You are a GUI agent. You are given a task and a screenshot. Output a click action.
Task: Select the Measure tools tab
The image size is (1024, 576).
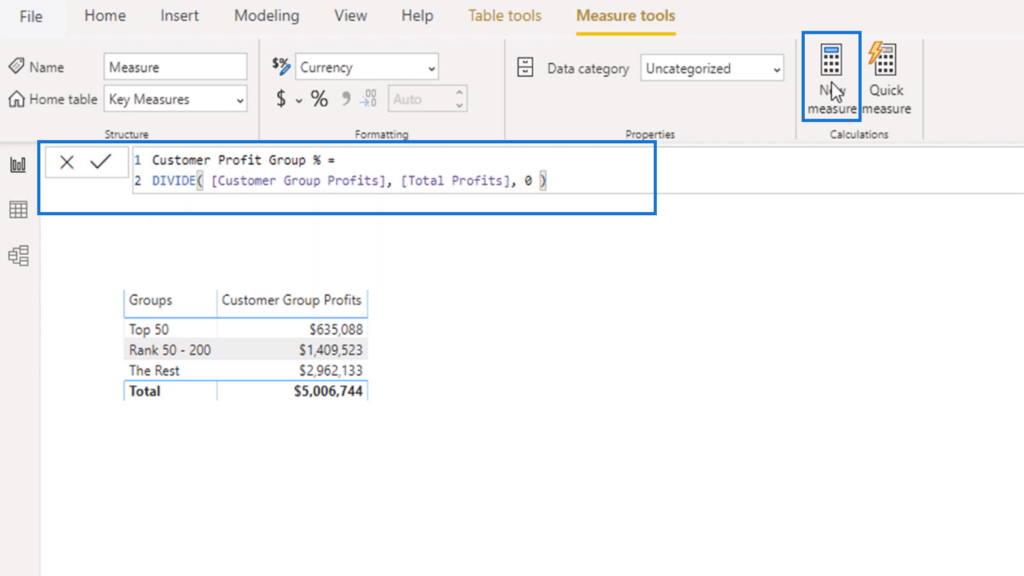click(626, 16)
